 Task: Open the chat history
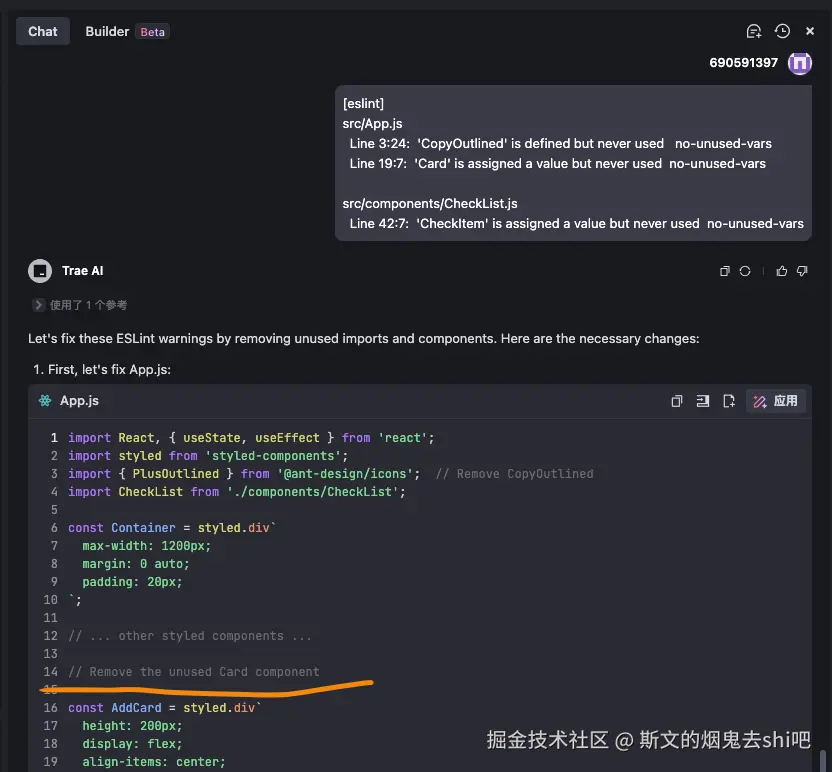click(782, 31)
